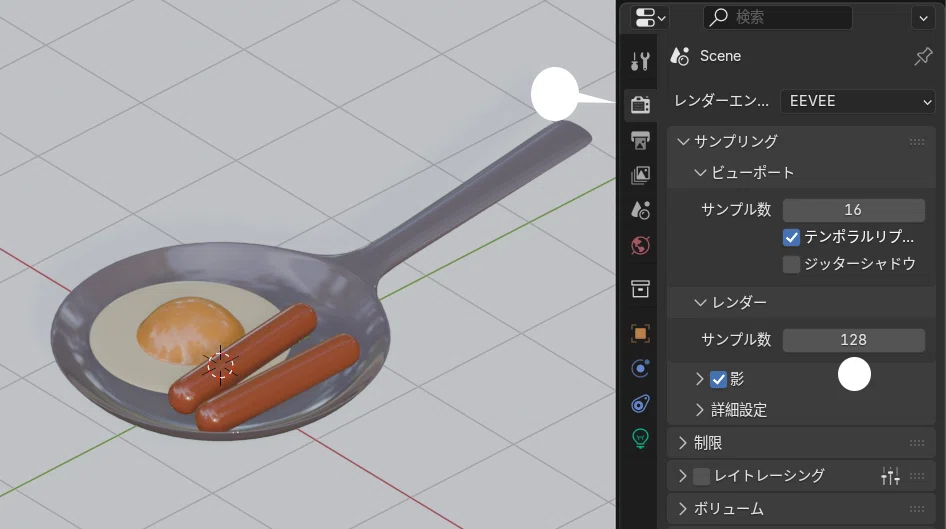Toggle the pin icon beside Scene
The image size is (946, 529).
click(x=923, y=57)
